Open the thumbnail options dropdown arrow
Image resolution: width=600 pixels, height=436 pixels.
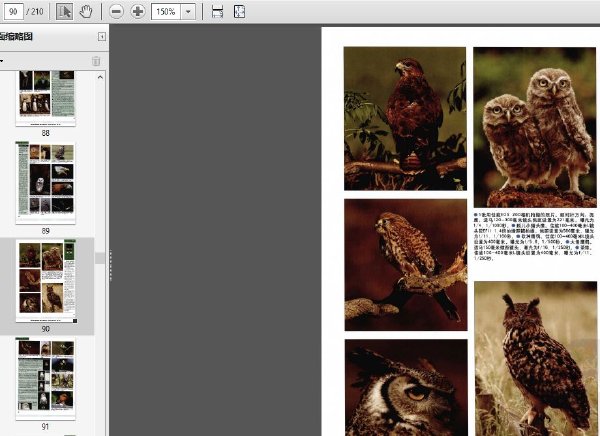click(2, 61)
